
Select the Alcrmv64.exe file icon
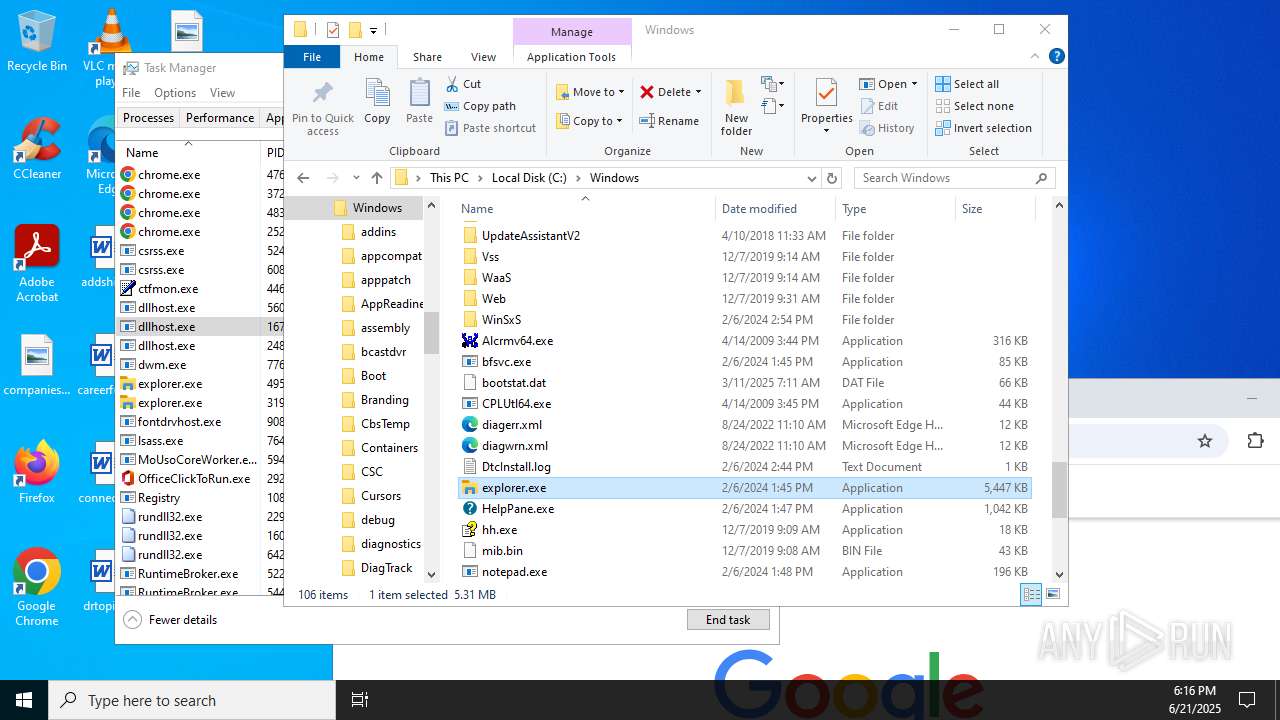pos(470,341)
